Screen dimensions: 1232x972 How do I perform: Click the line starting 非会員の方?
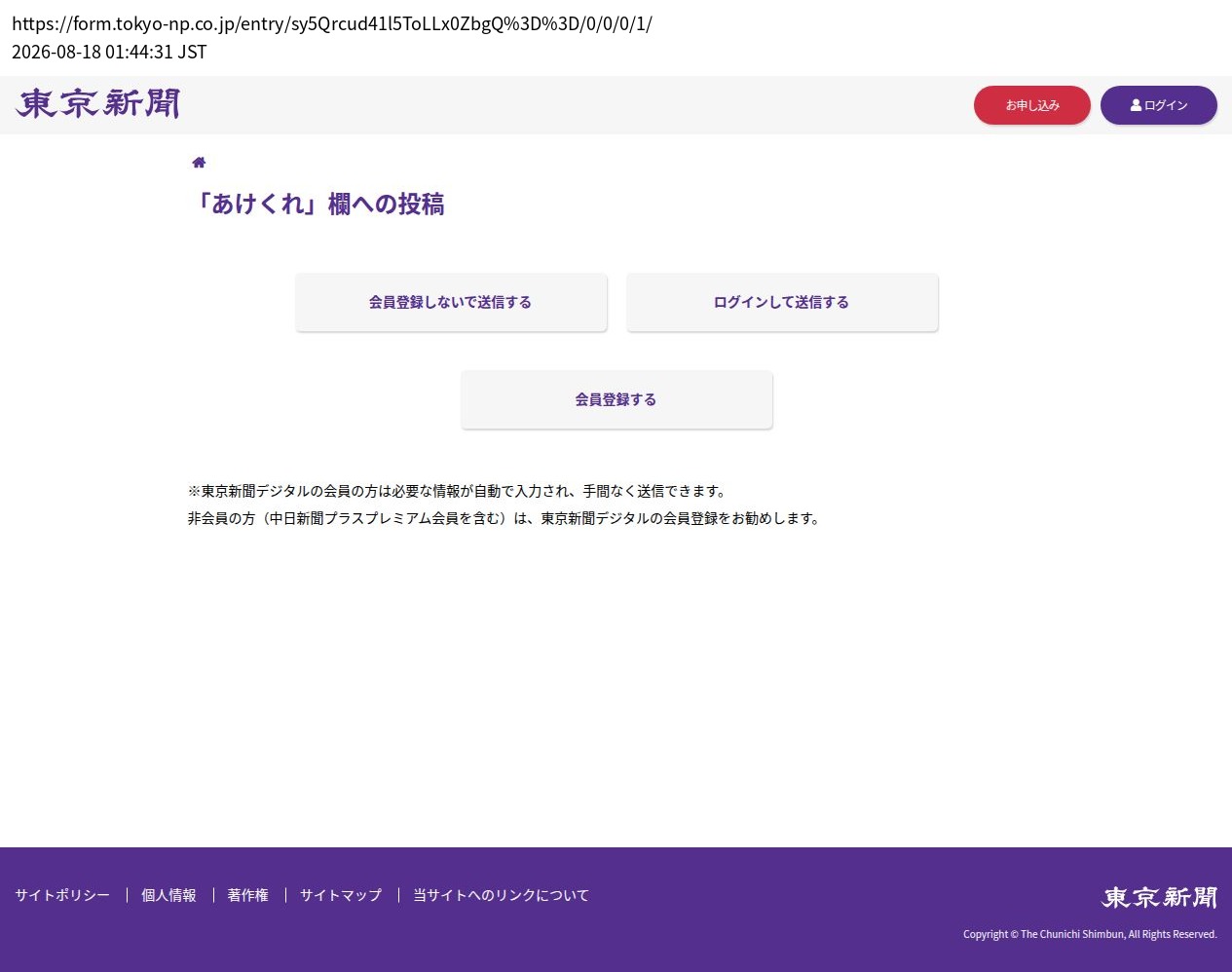pos(504,518)
